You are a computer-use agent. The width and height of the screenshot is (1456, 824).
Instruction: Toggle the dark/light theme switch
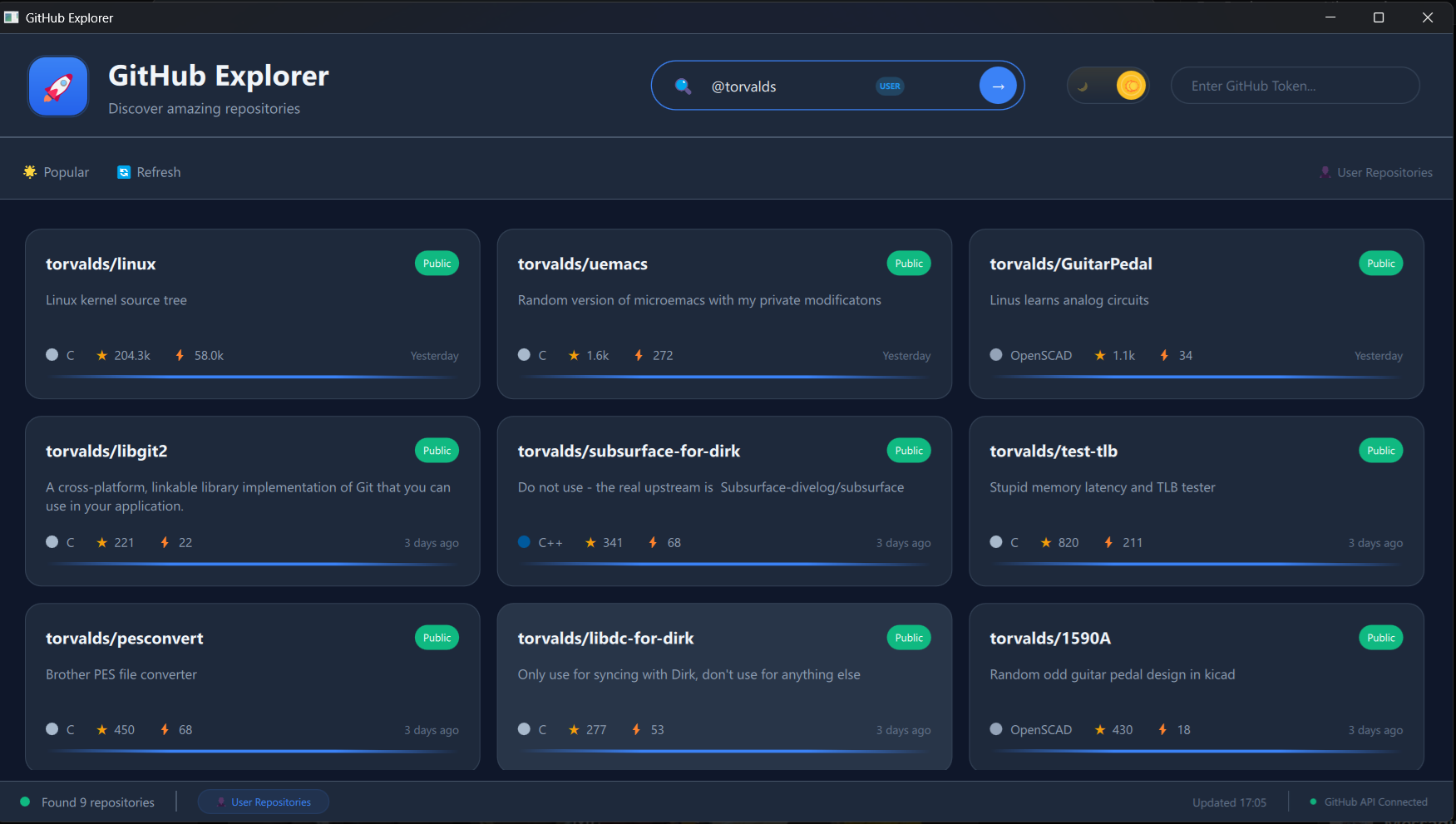1108,85
